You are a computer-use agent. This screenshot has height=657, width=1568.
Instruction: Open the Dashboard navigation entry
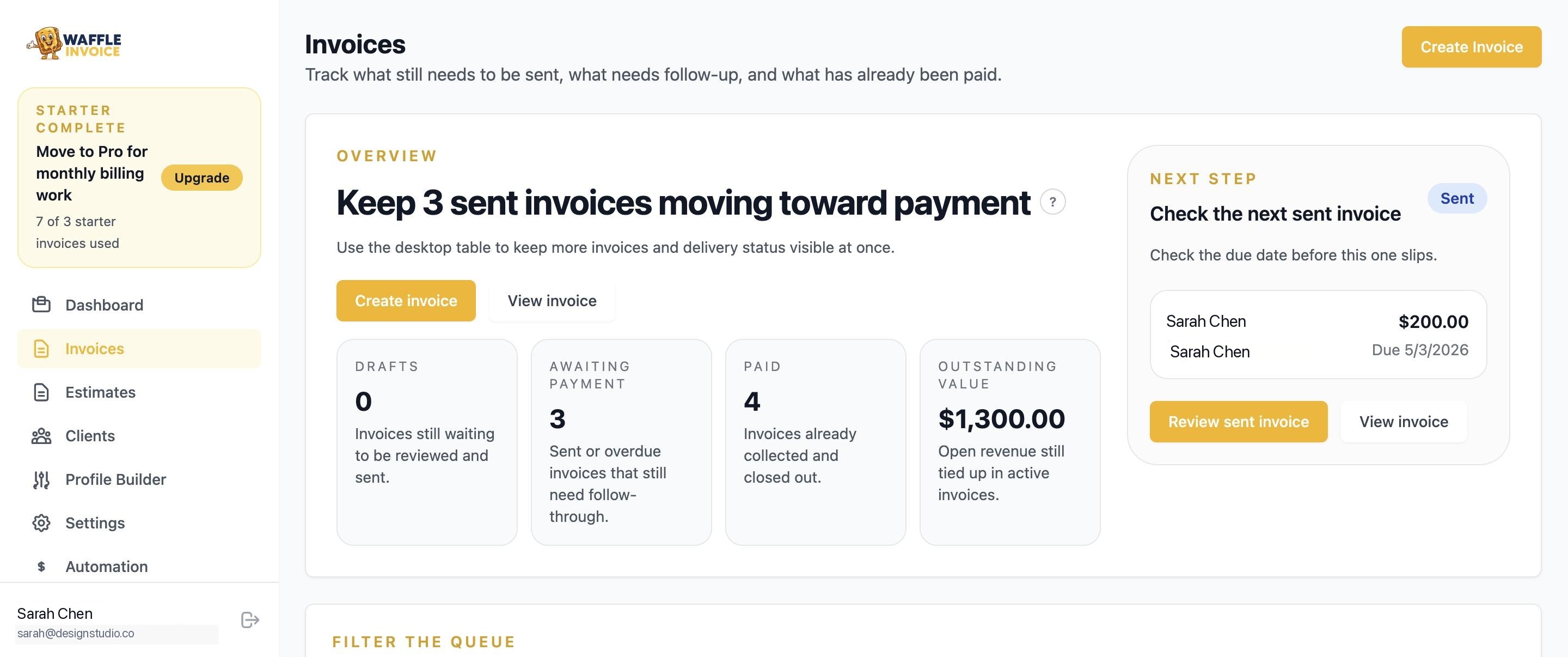point(103,305)
